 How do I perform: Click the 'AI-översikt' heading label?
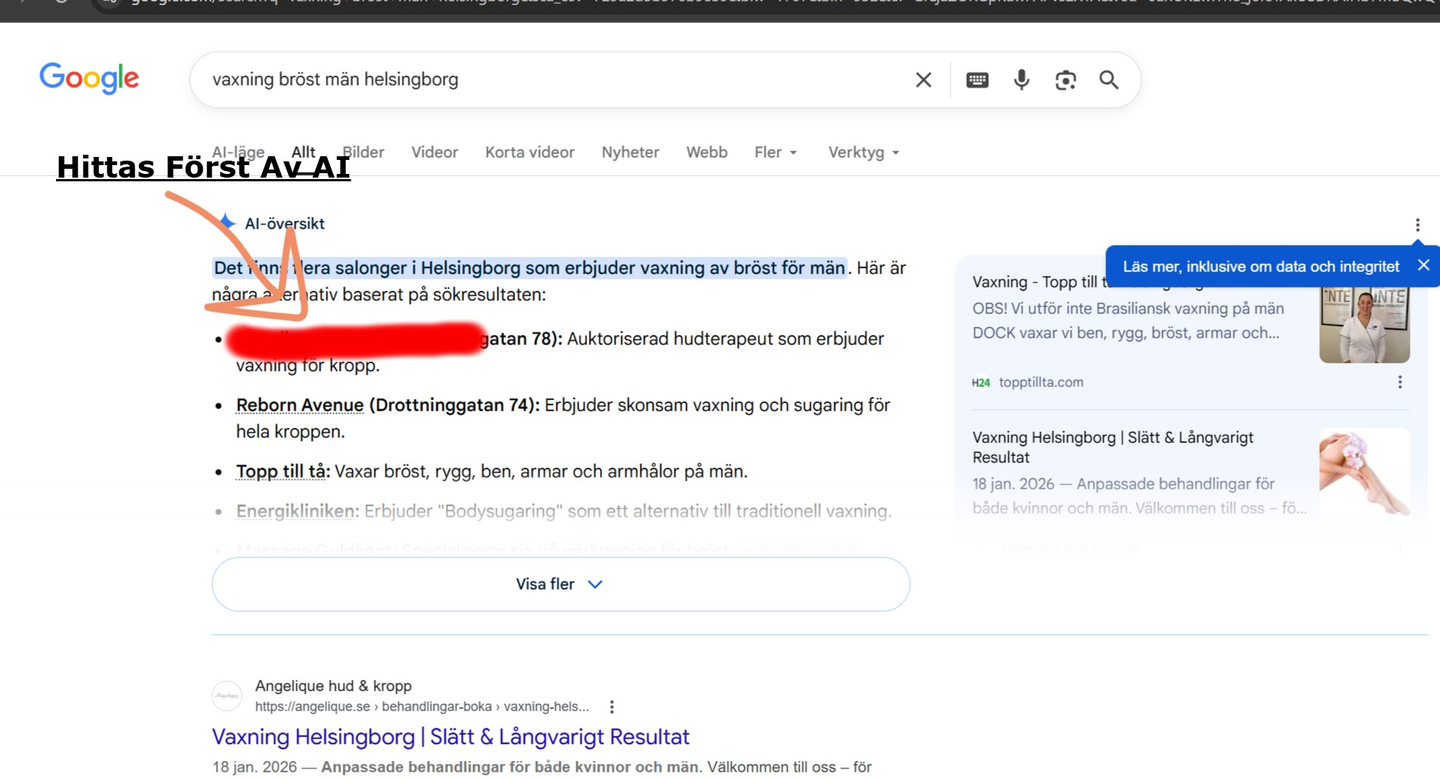(284, 224)
